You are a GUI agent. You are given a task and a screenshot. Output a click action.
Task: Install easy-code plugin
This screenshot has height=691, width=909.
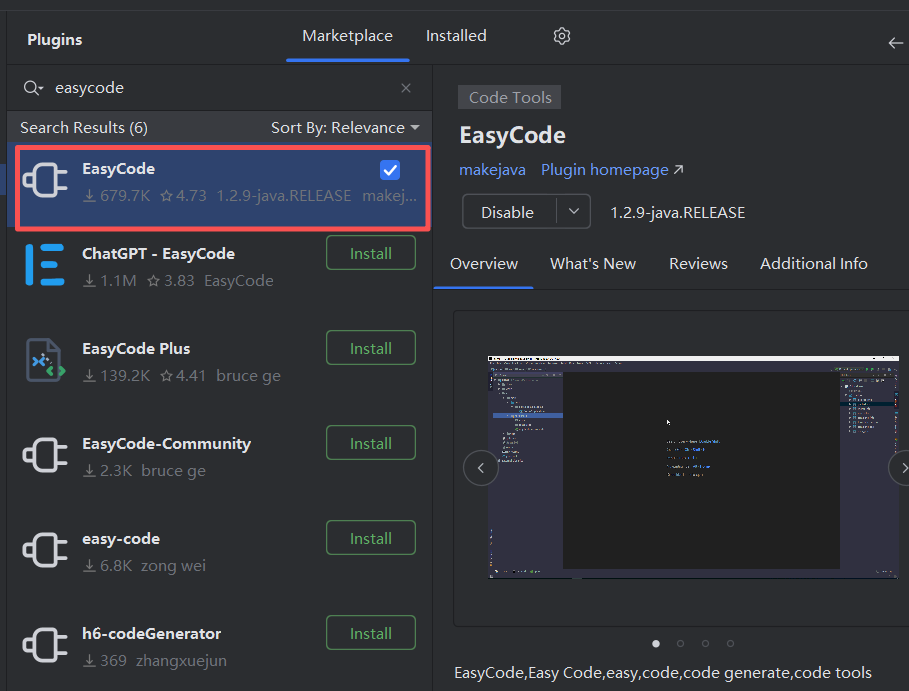coord(371,539)
